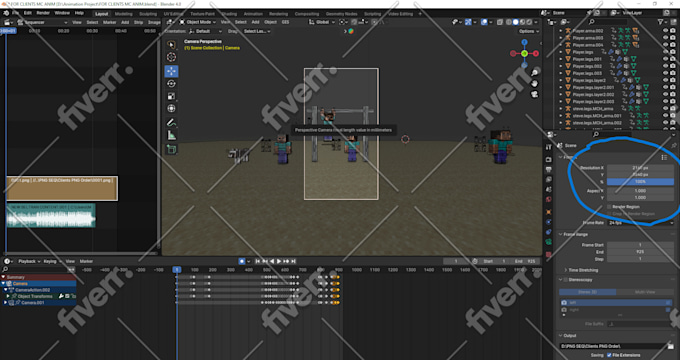Click the viewport pan hand gizmo
This screenshot has width=680, height=360.
[535, 83]
